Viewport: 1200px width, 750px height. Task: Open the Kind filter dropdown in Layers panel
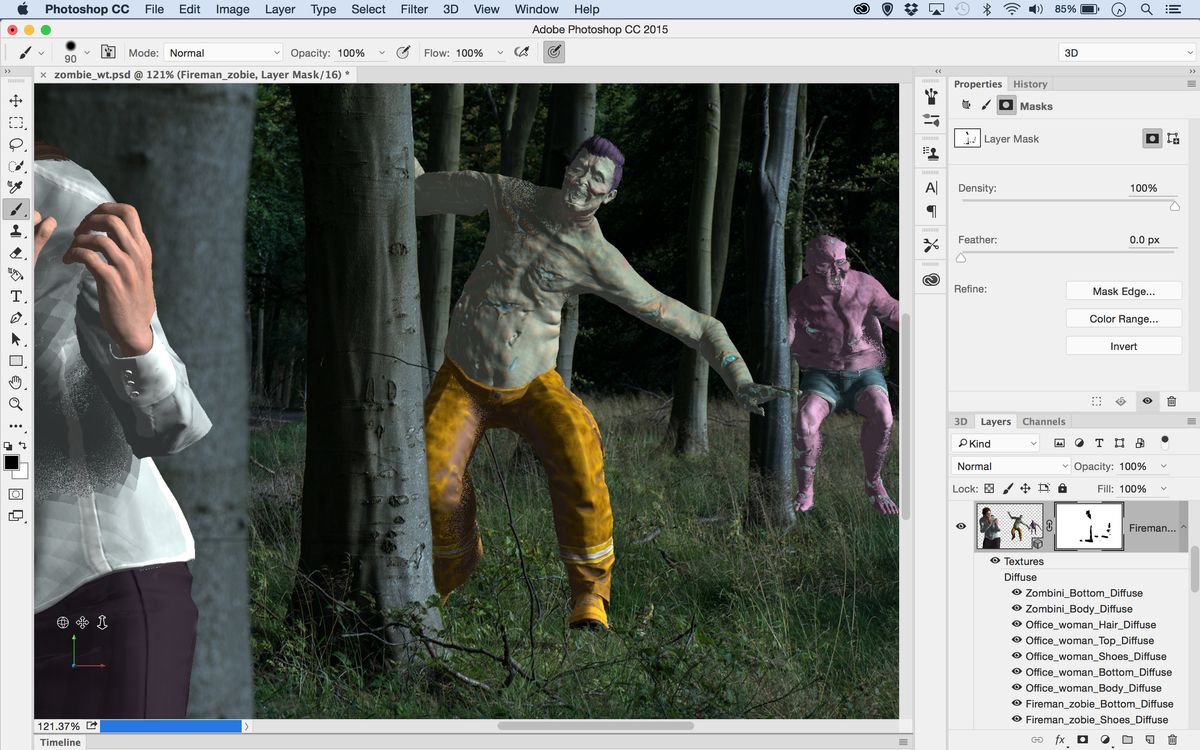click(x=996, y=443)
